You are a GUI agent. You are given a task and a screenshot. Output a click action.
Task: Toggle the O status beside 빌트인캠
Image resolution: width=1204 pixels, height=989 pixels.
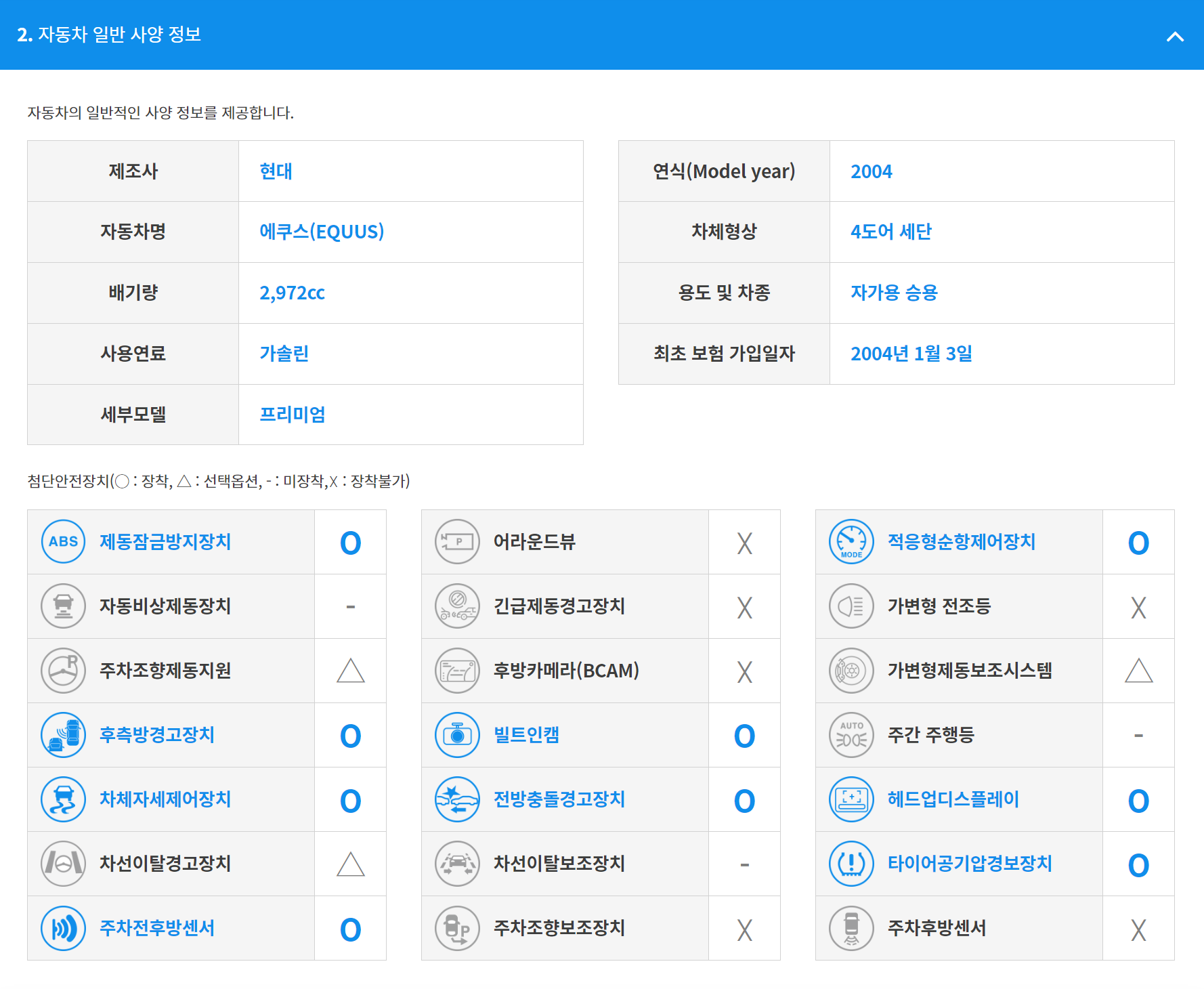click(744, 735)
